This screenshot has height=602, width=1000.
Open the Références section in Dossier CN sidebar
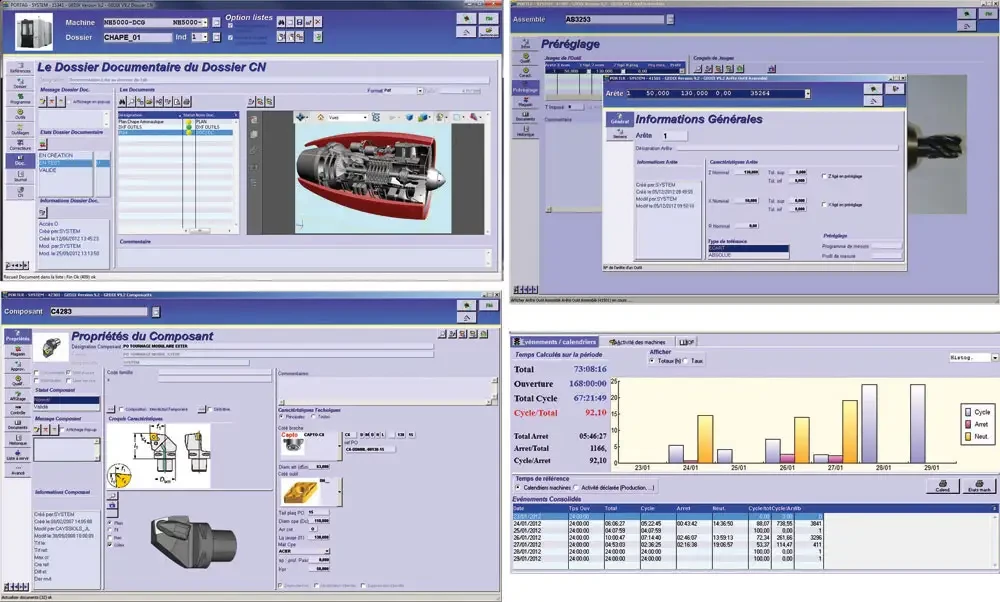click(20, 68)
